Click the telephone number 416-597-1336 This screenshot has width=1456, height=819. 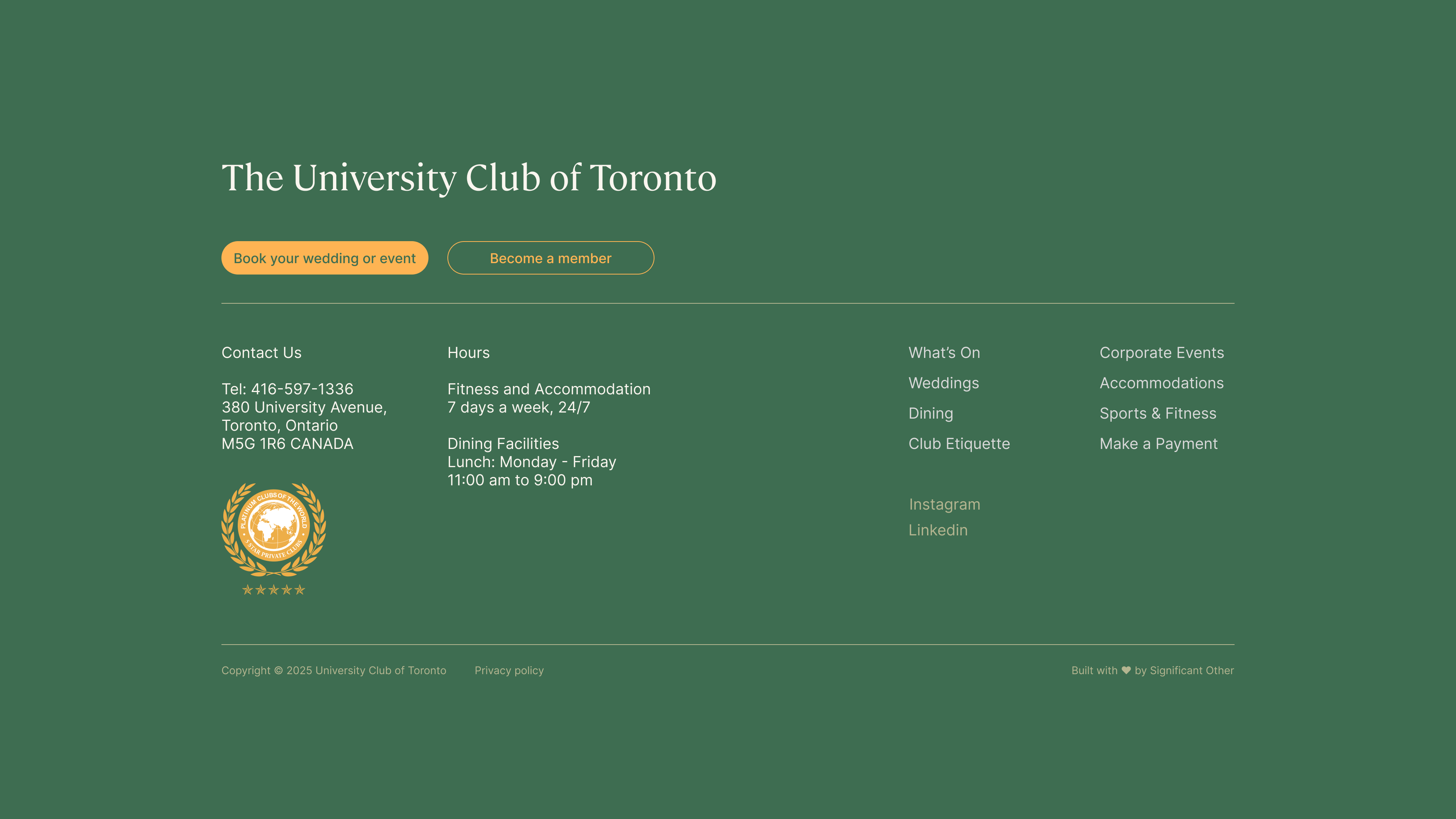pyautogui.click(x=301, y=389)
